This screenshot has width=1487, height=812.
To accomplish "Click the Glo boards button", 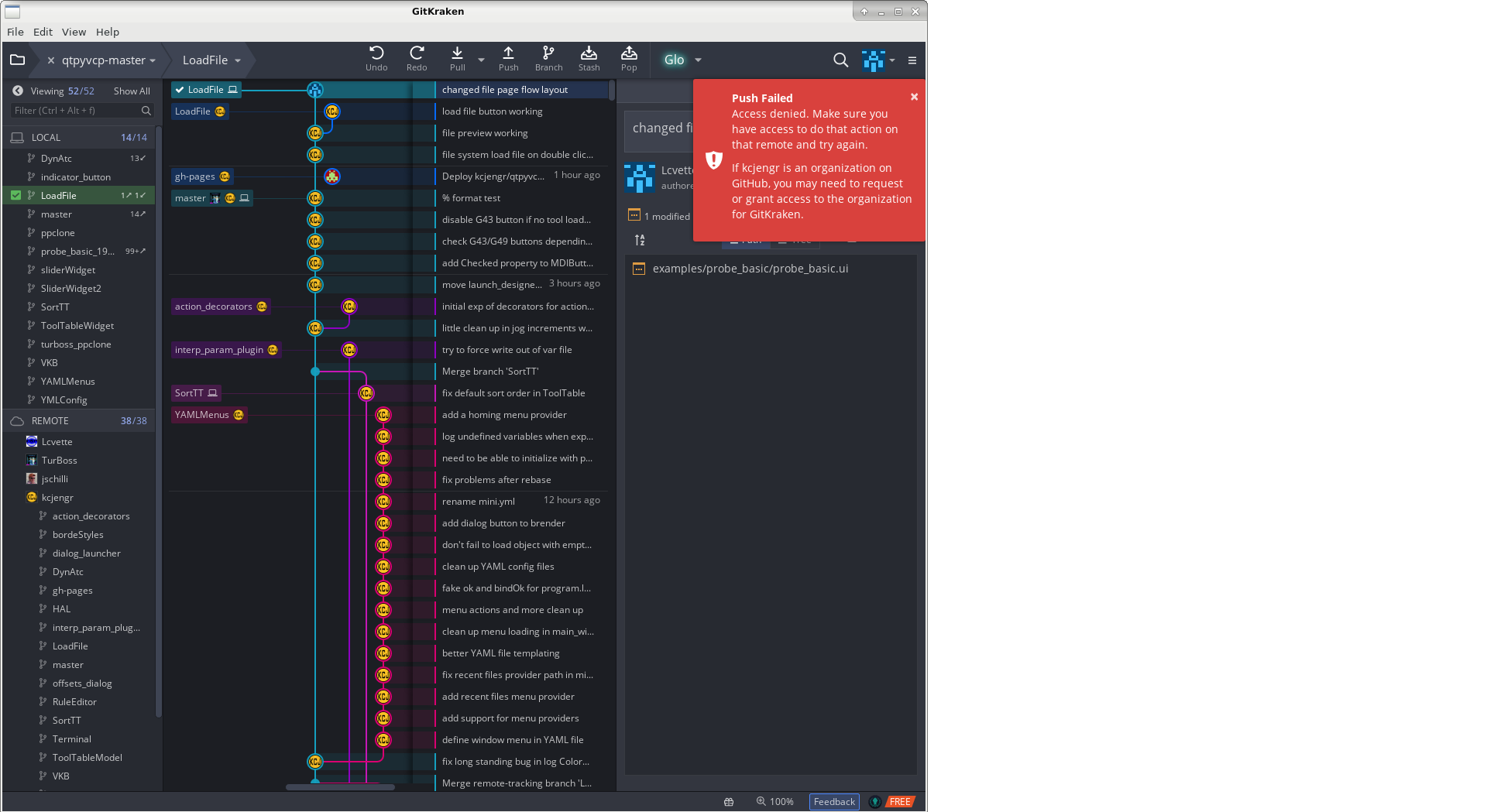I will pos(674,60).
